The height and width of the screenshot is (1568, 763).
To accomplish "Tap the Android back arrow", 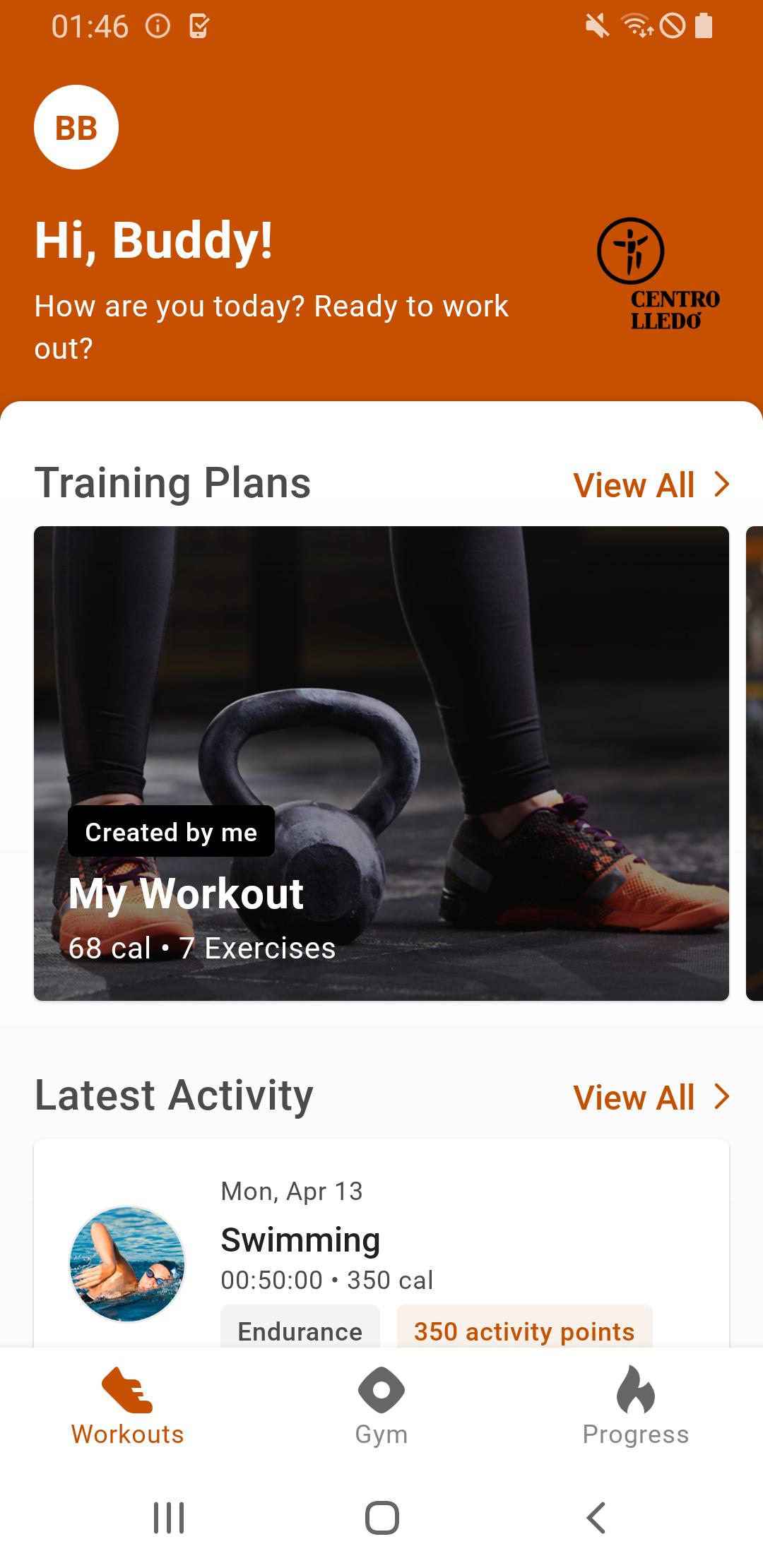I will click(x=596, y=1517).
